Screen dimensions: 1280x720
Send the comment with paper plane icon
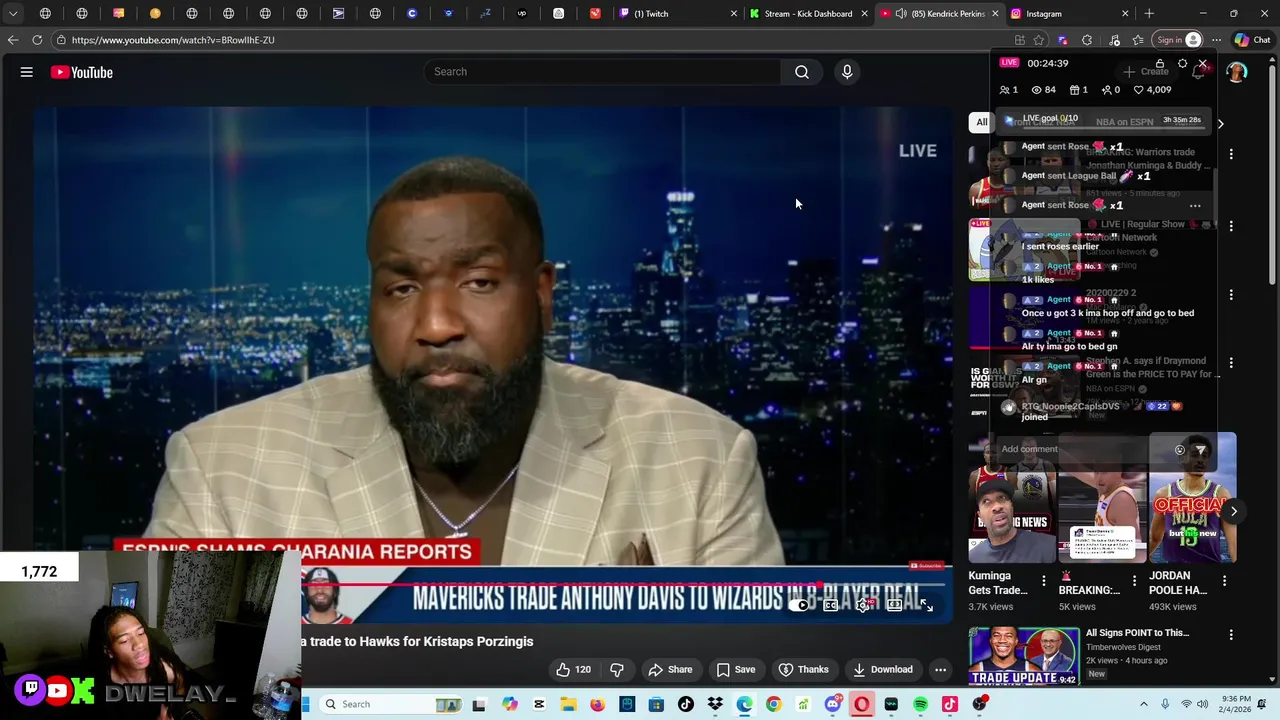tap(1200, 450)
